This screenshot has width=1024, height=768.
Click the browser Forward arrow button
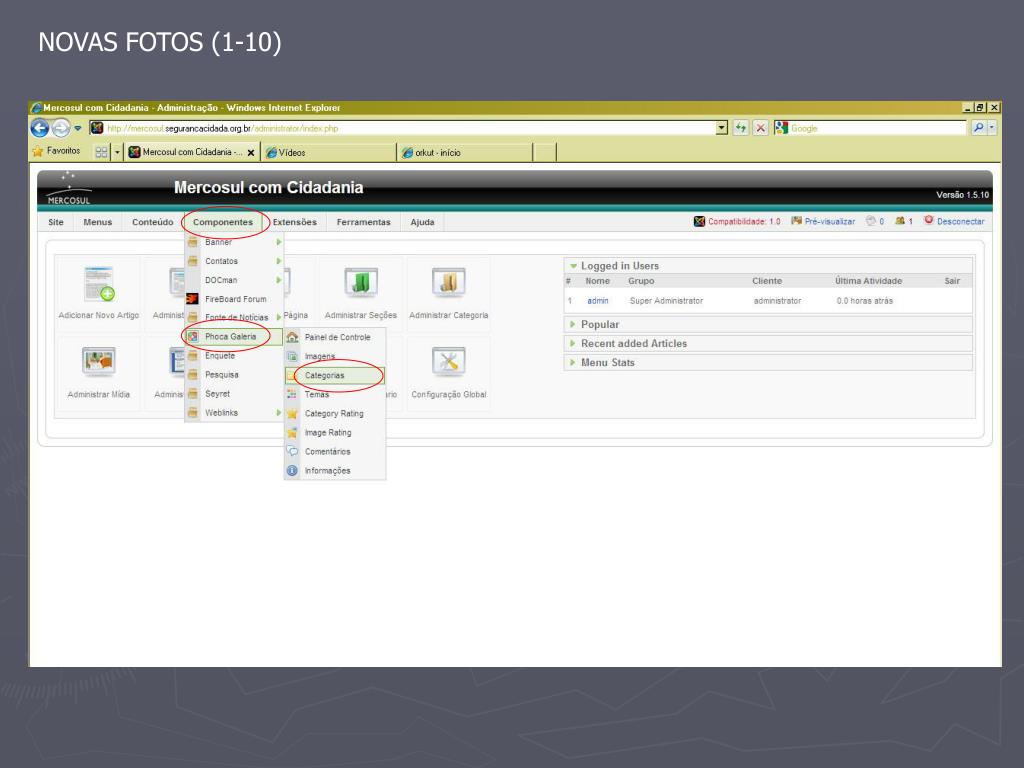tap(61, 128)
